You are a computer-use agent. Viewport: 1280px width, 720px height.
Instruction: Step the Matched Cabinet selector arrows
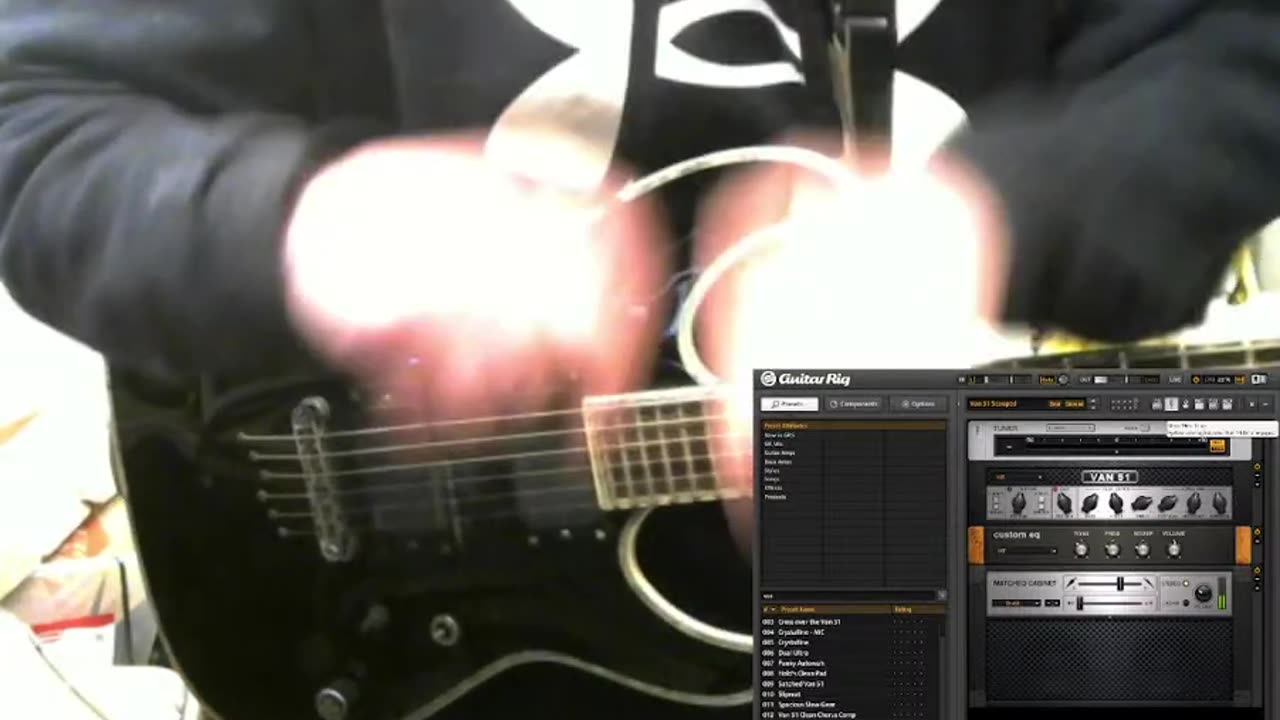(1052, 603)
